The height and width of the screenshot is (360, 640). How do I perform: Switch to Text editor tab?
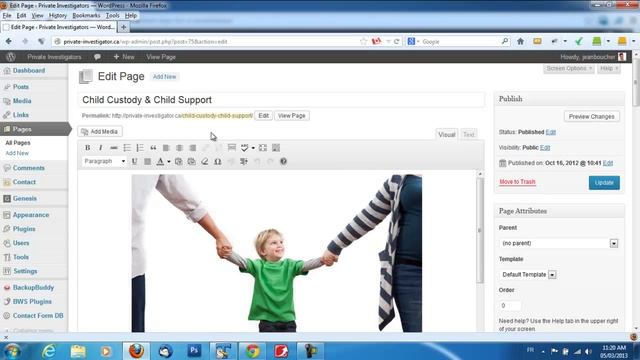469,134
